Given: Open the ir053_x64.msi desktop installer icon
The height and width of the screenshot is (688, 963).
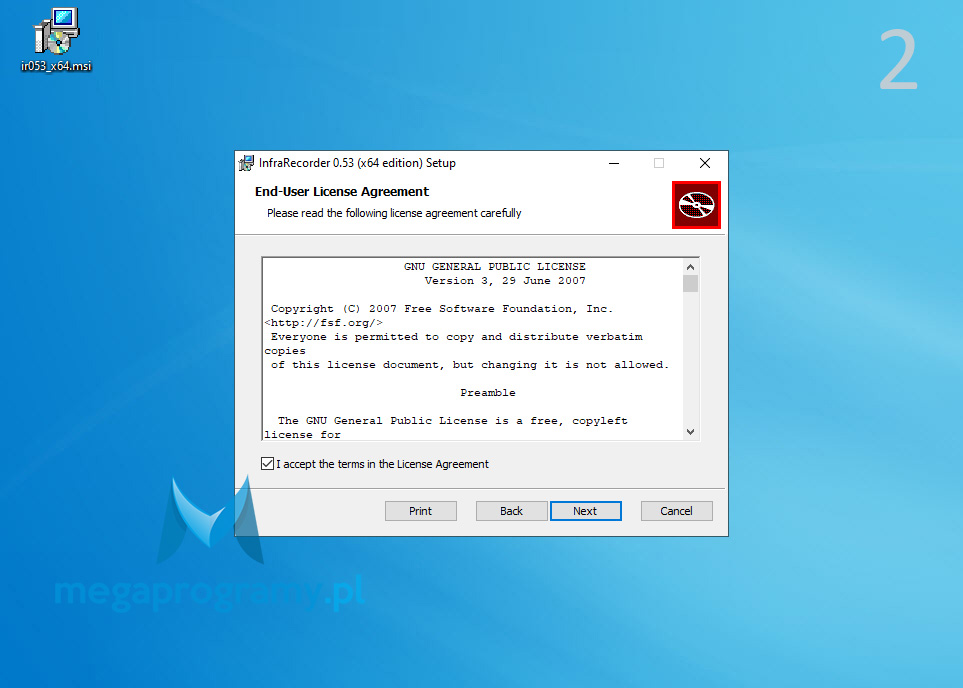Looking at the screenshot, I should pyautogui.click(x=56, y=40).
